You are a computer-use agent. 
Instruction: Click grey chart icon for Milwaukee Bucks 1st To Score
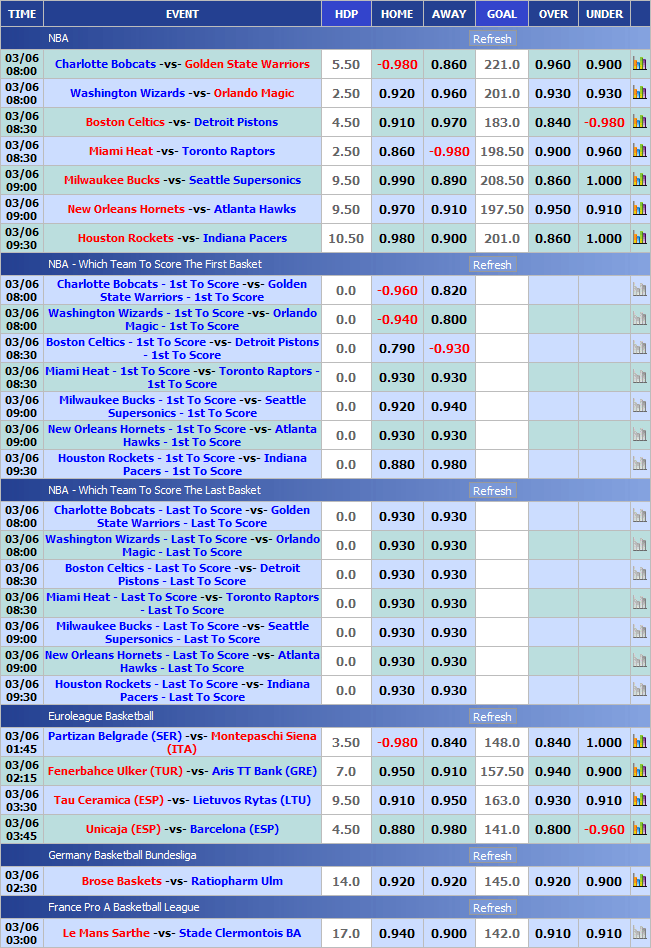pyautogui.click(x=640, y=406)
